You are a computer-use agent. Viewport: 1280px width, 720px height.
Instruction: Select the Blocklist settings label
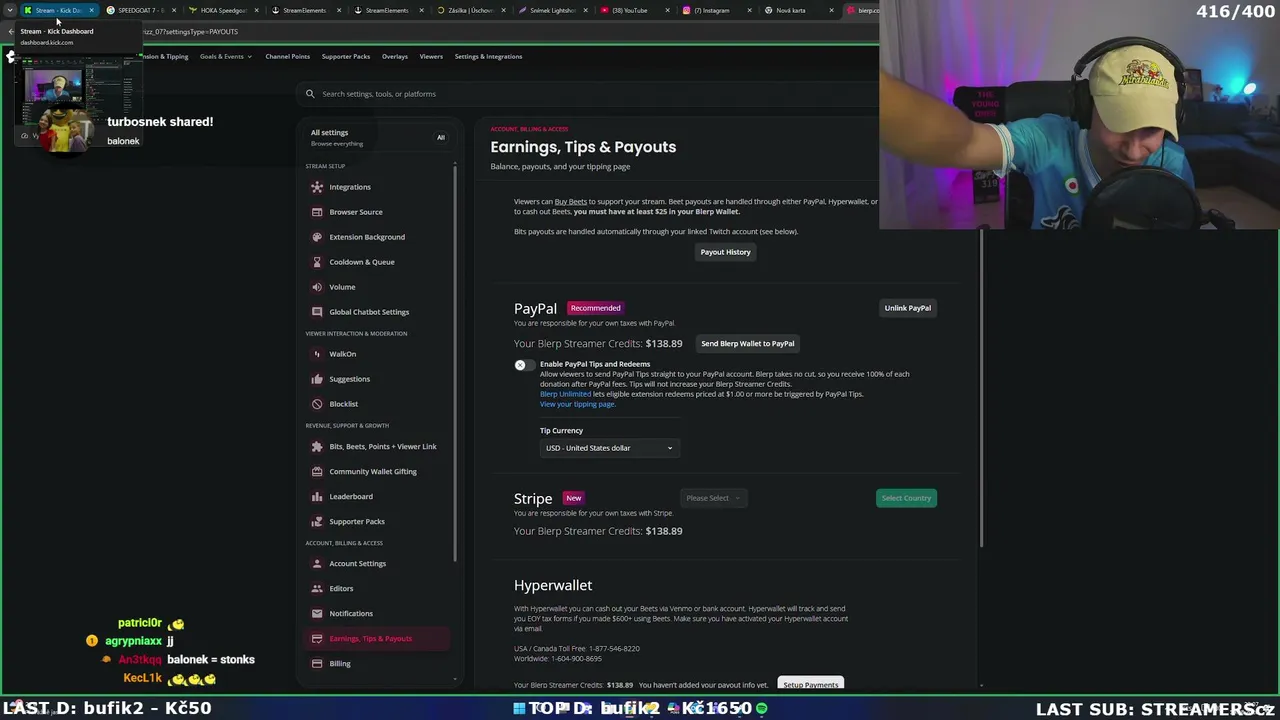[x=343, y=404]
